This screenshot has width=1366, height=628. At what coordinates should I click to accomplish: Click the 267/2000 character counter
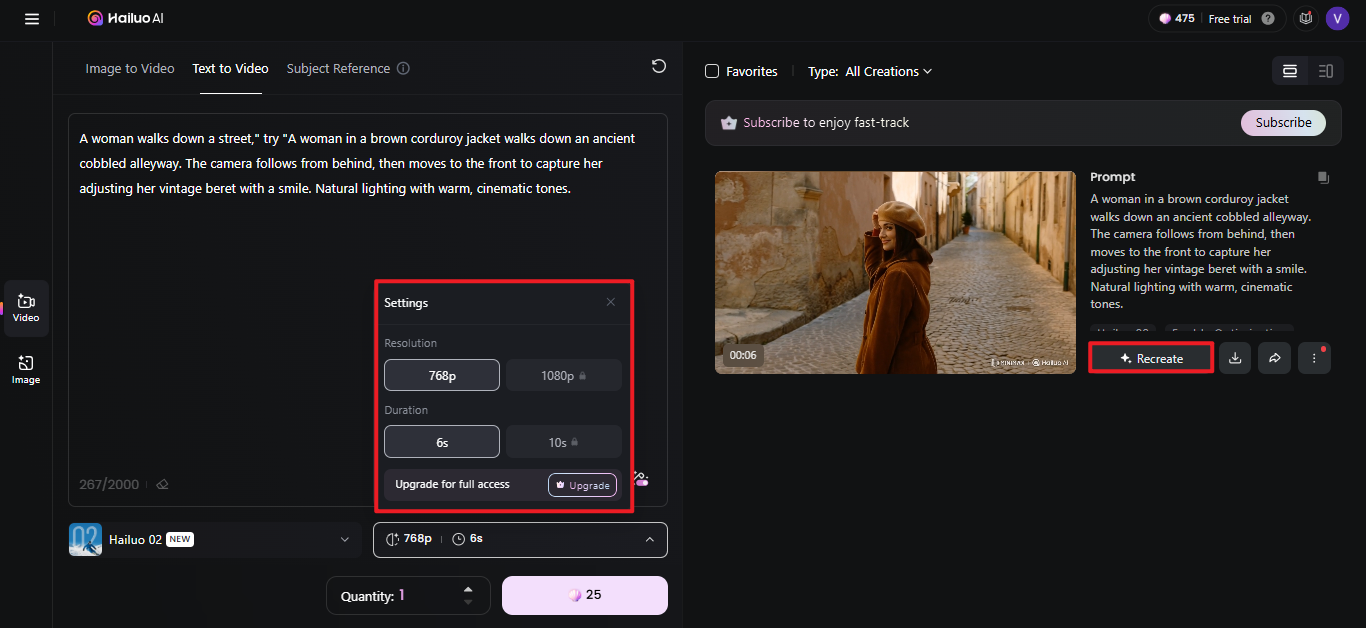pos(109,484)
